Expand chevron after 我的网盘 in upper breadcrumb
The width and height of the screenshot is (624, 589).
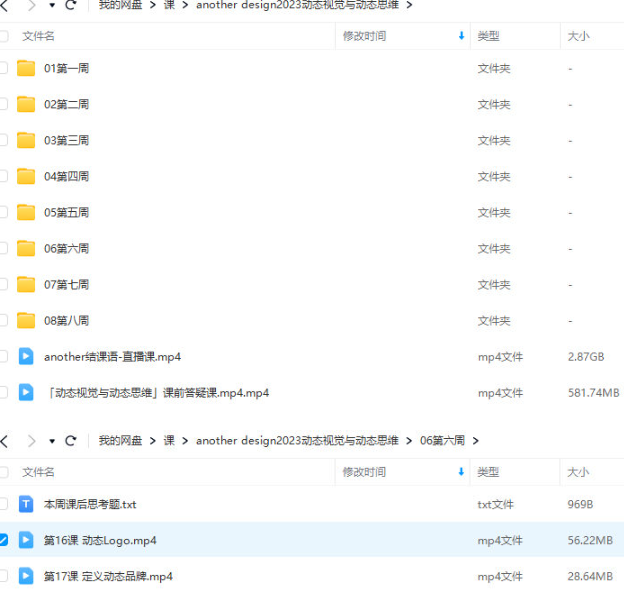click(153, 5)
